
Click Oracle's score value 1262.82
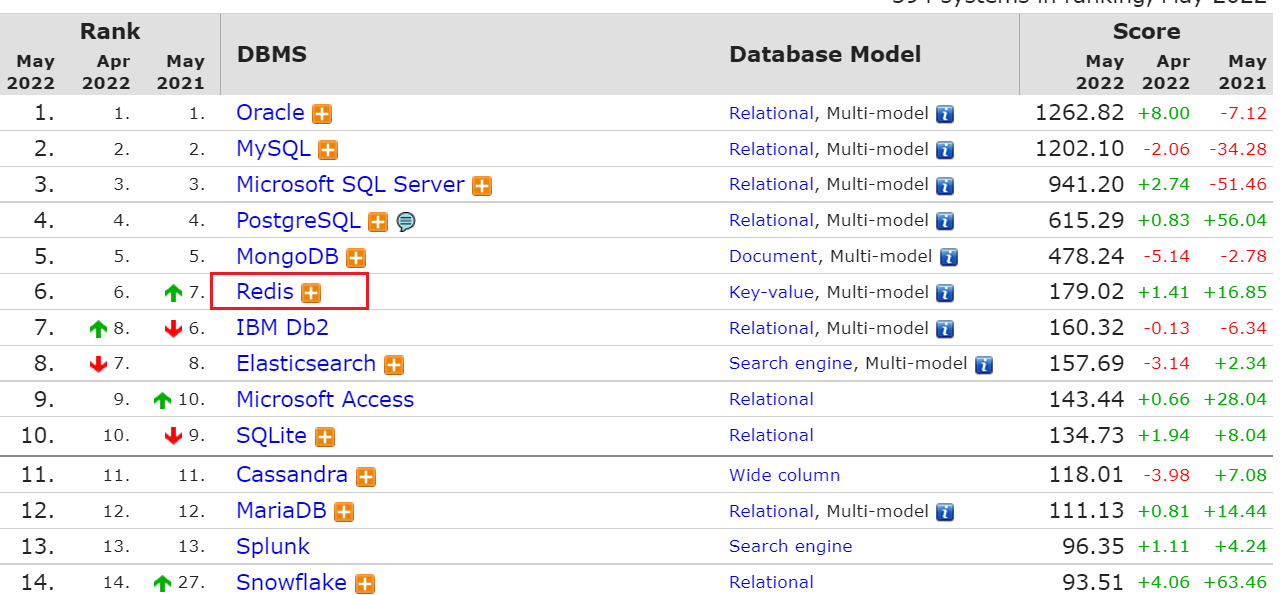click(1080, 113)
